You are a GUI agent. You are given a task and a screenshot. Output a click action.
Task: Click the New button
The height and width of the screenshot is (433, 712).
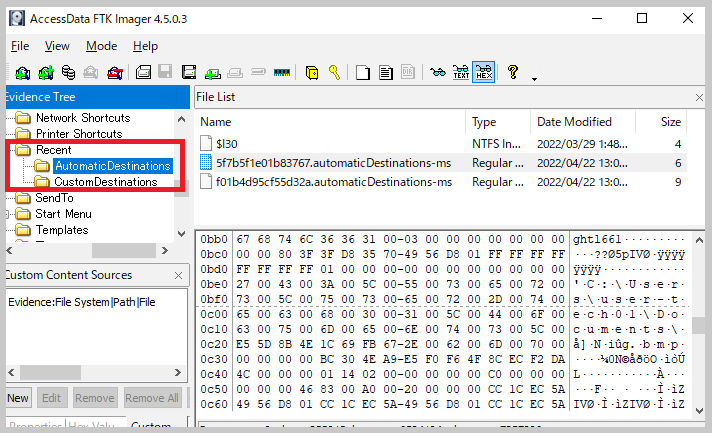(x=18, y=398)
